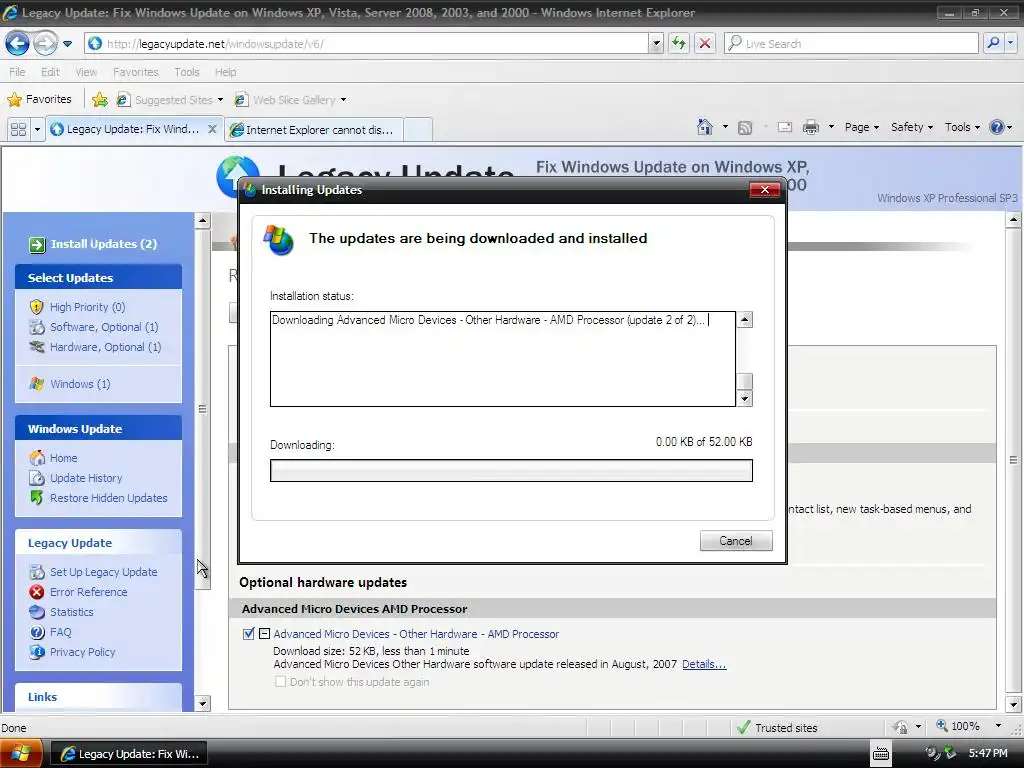1024x768 pixels.
Task: Click the Trusted sites status indicator
Action: pyautogui.click(x=776, y=728)
